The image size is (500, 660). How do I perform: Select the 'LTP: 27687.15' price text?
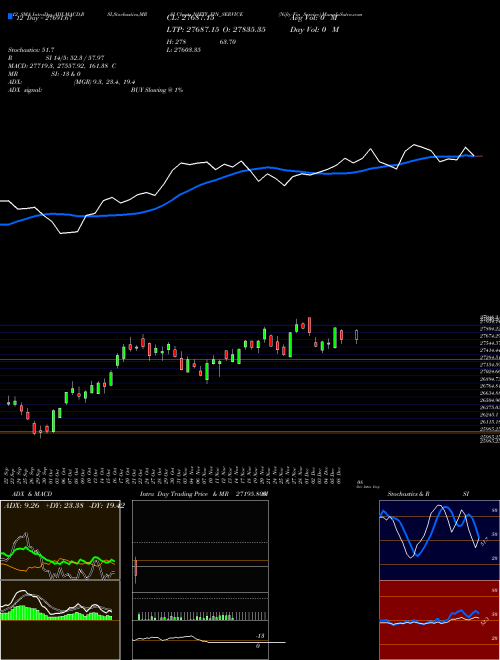192,29
